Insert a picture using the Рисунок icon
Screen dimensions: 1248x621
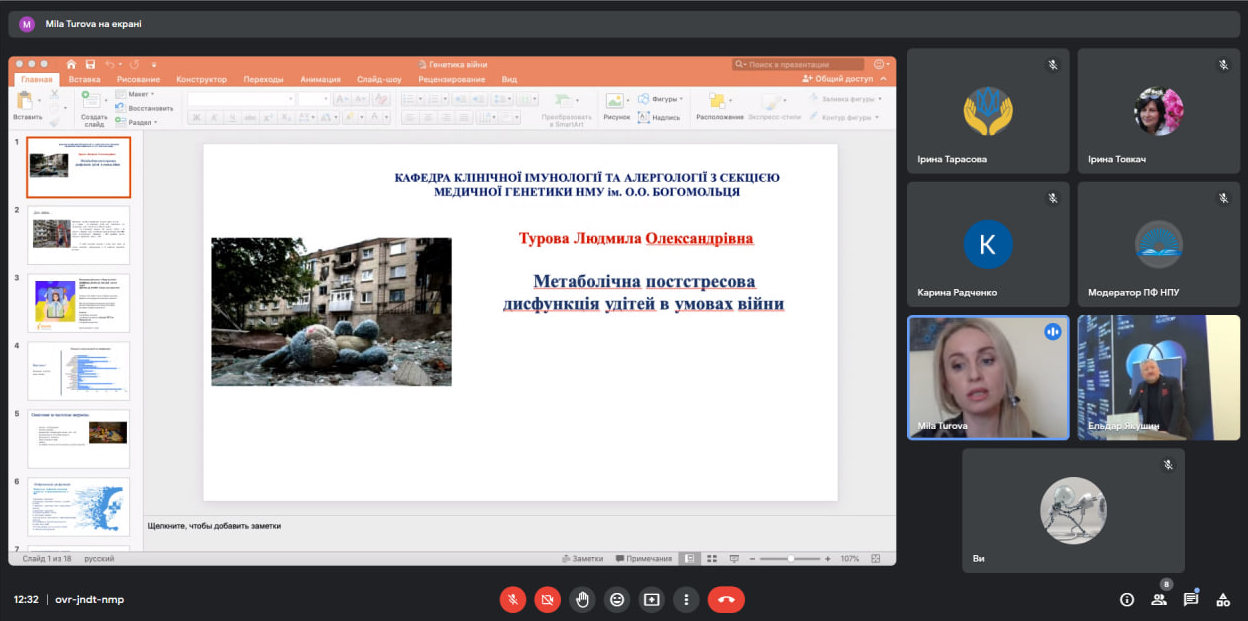coord(614,100)
